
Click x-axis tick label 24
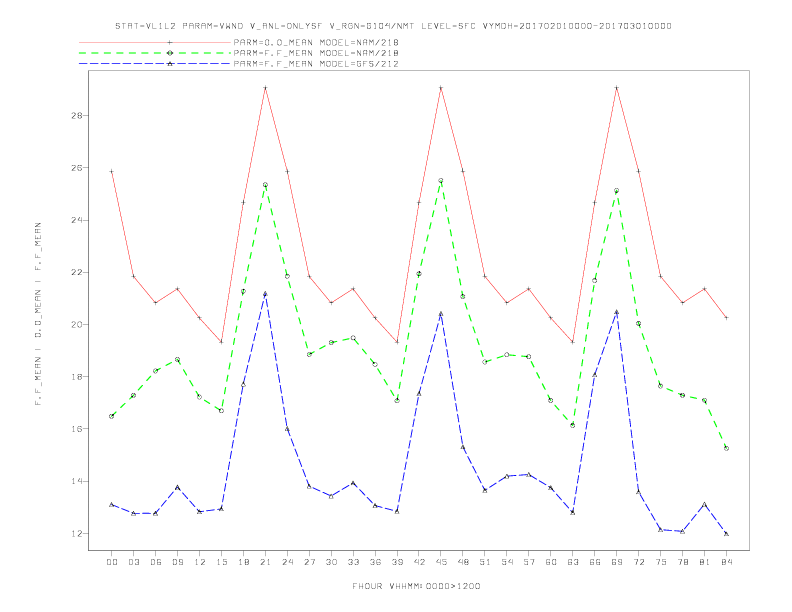pos(287,562)
